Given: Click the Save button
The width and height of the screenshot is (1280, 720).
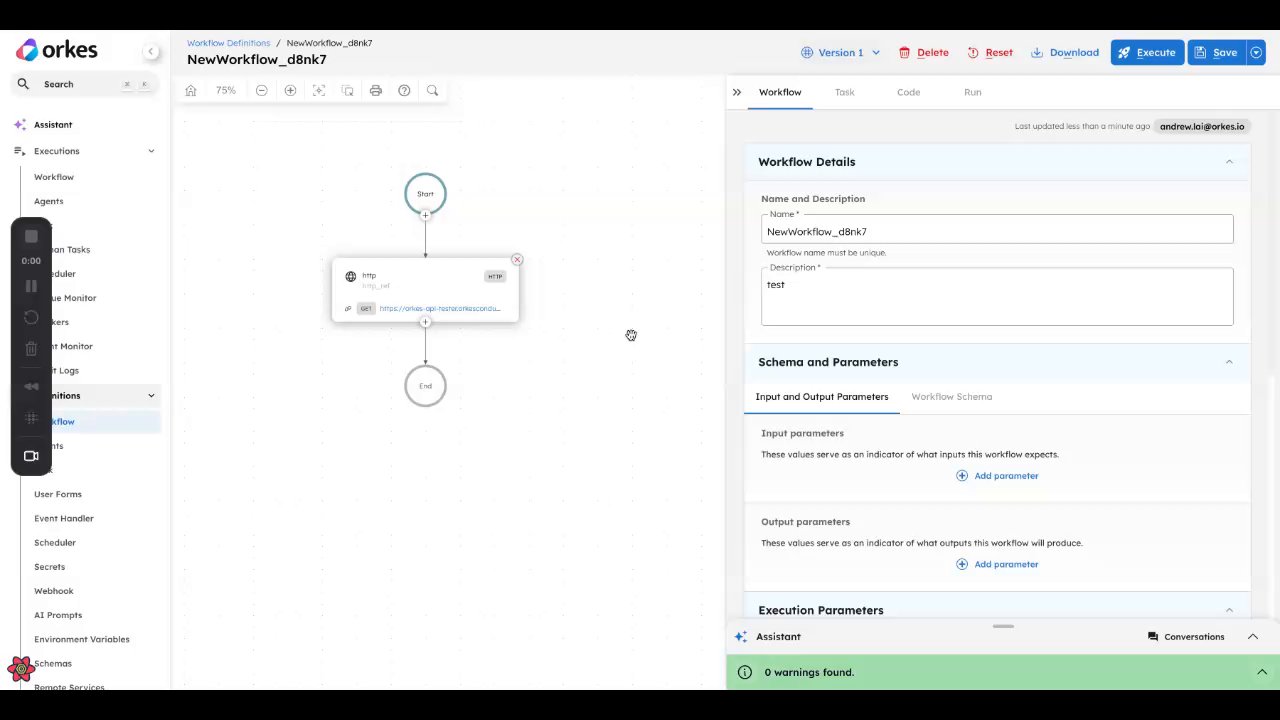Looking at the screenshot, I should pyautogui.click(x=1217, y=52).
